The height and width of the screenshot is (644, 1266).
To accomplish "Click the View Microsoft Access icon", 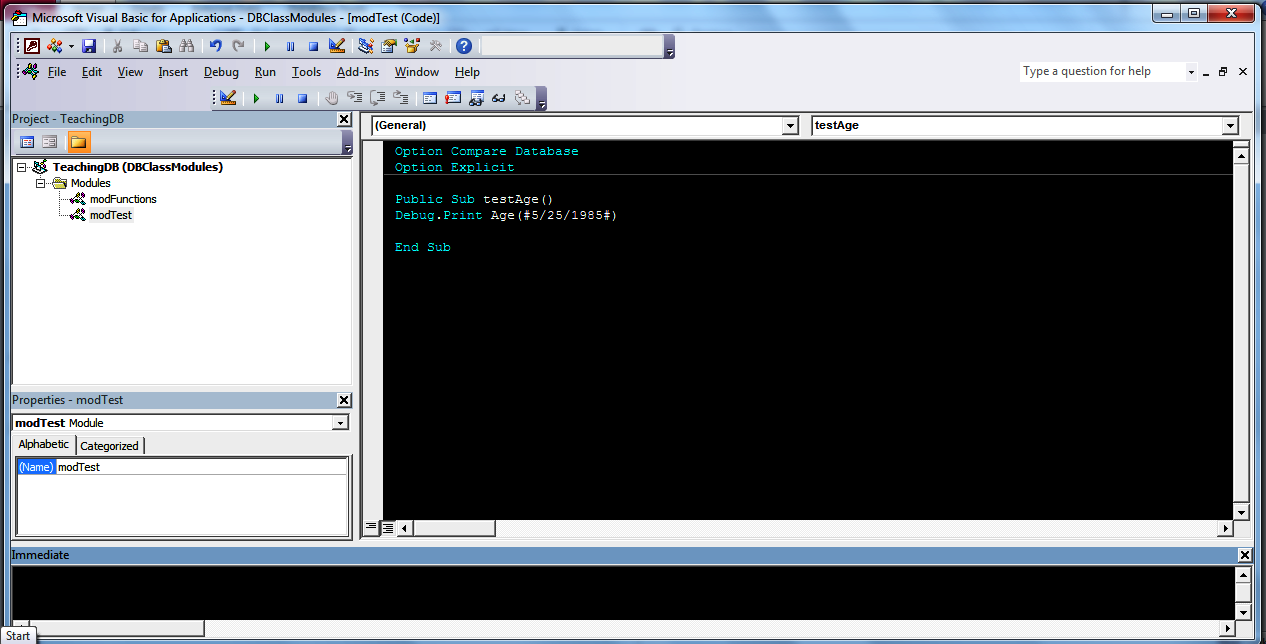I will pos(32,46).
